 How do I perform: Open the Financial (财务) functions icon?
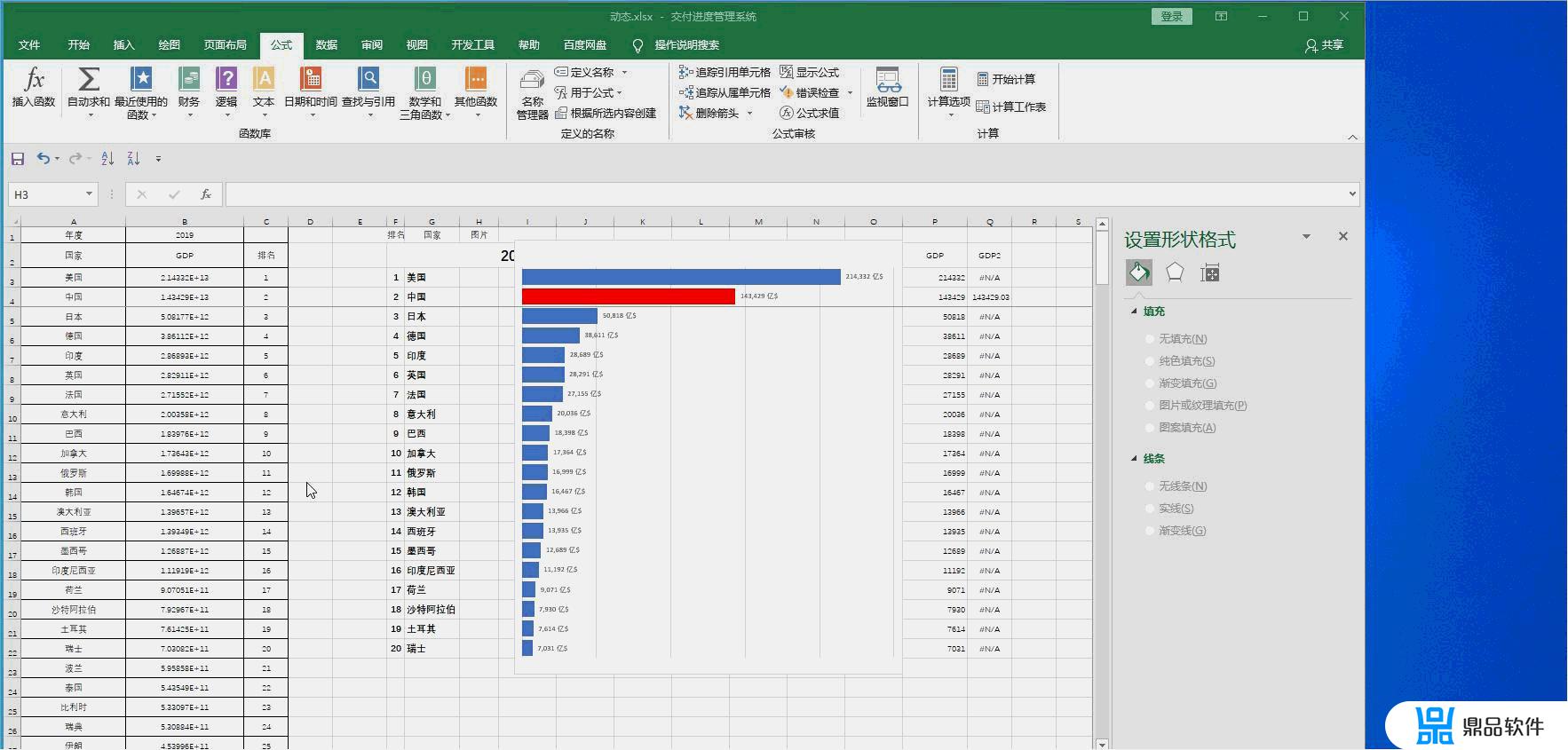(x=189, y=80)
